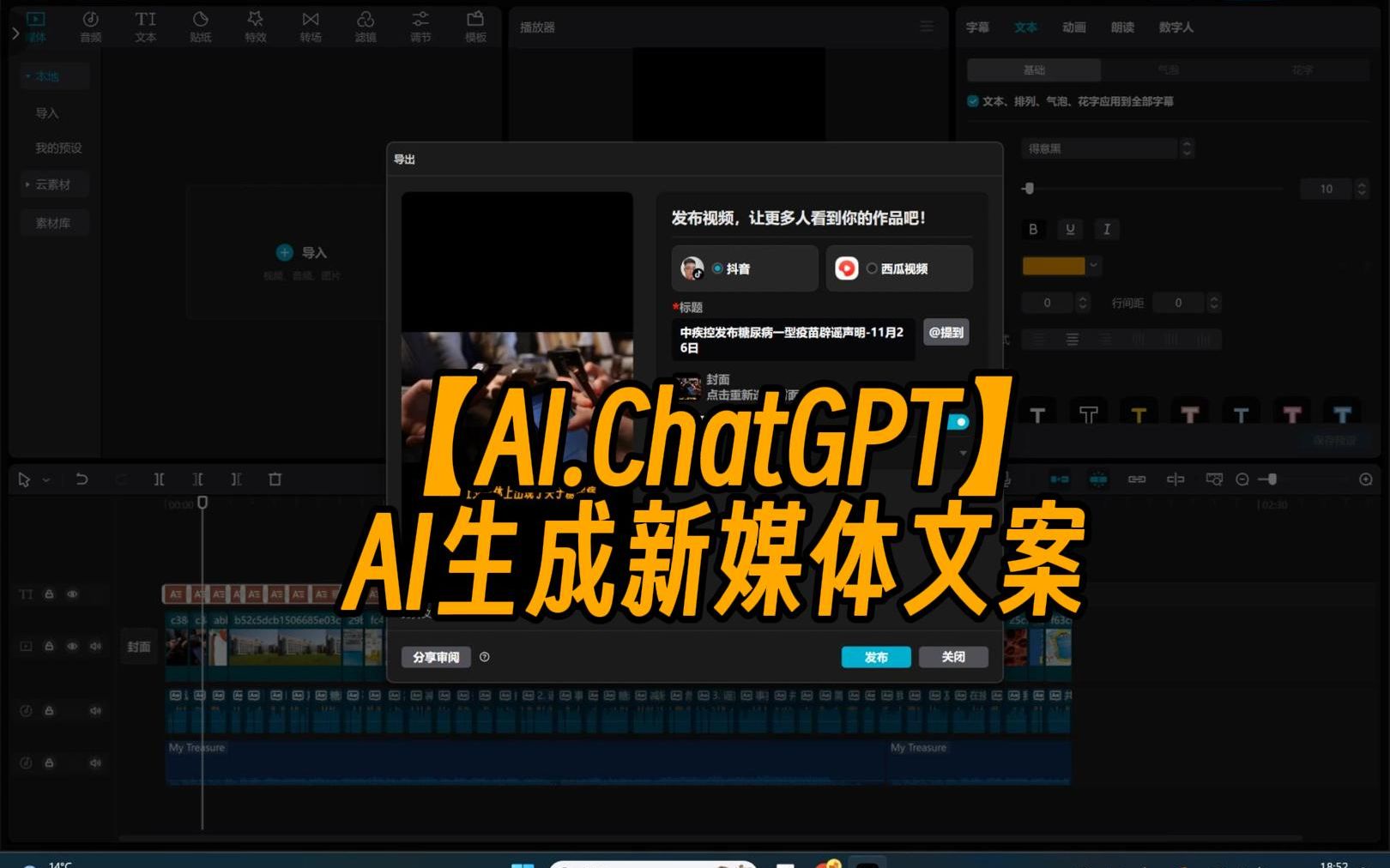1390x868 pixels.
Task: Adjust the font size 10 stepper arrows
Action: (x=1362, y=189)
